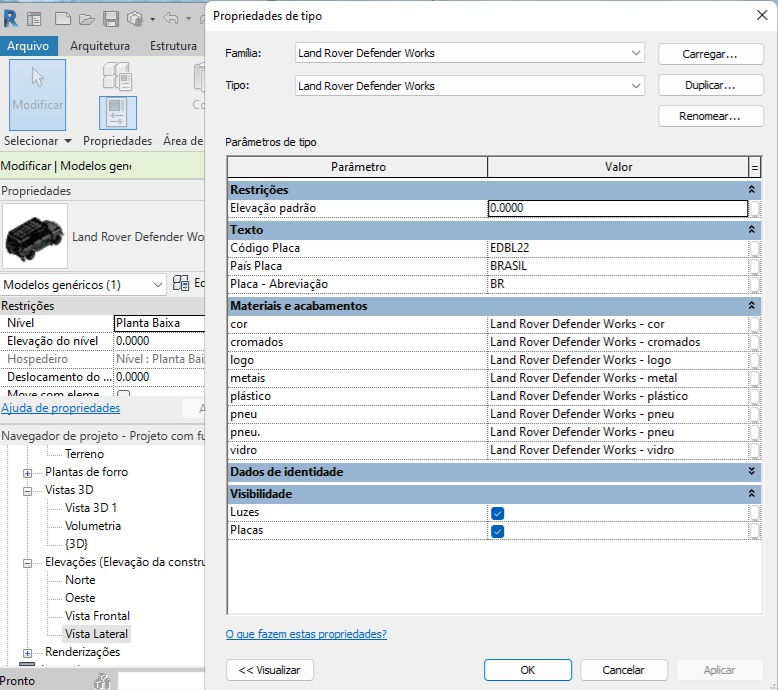Collapse the Materiais e acabamentos group

[x=751, y=306]
